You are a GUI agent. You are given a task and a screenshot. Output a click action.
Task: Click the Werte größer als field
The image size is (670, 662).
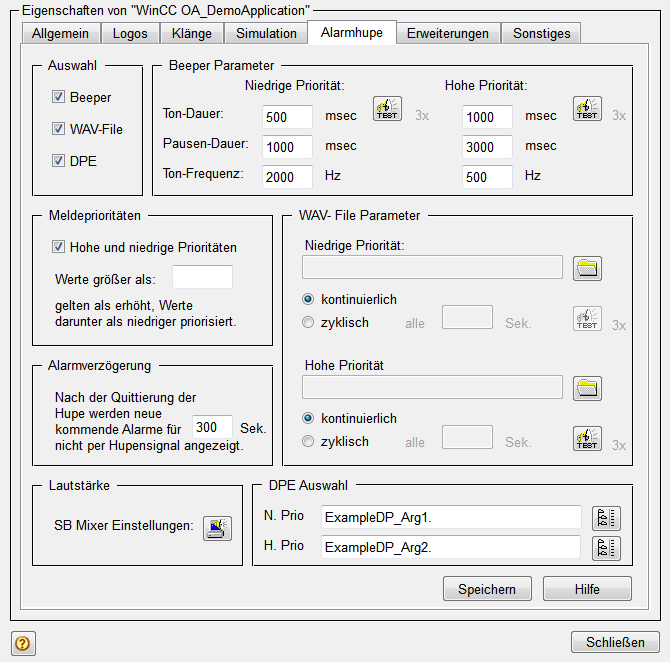click(202, 277)
